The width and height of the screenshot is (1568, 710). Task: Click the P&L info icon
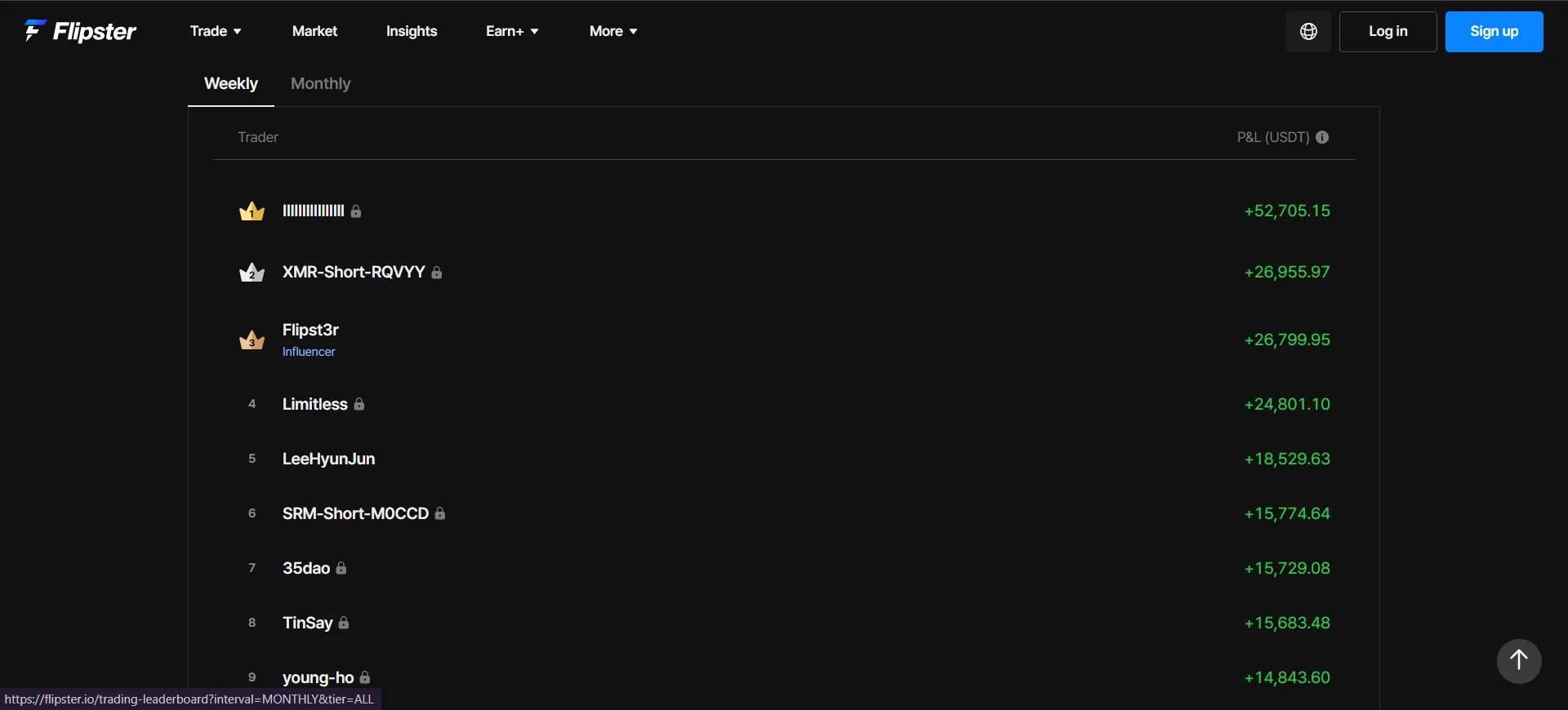(1322, 137)
